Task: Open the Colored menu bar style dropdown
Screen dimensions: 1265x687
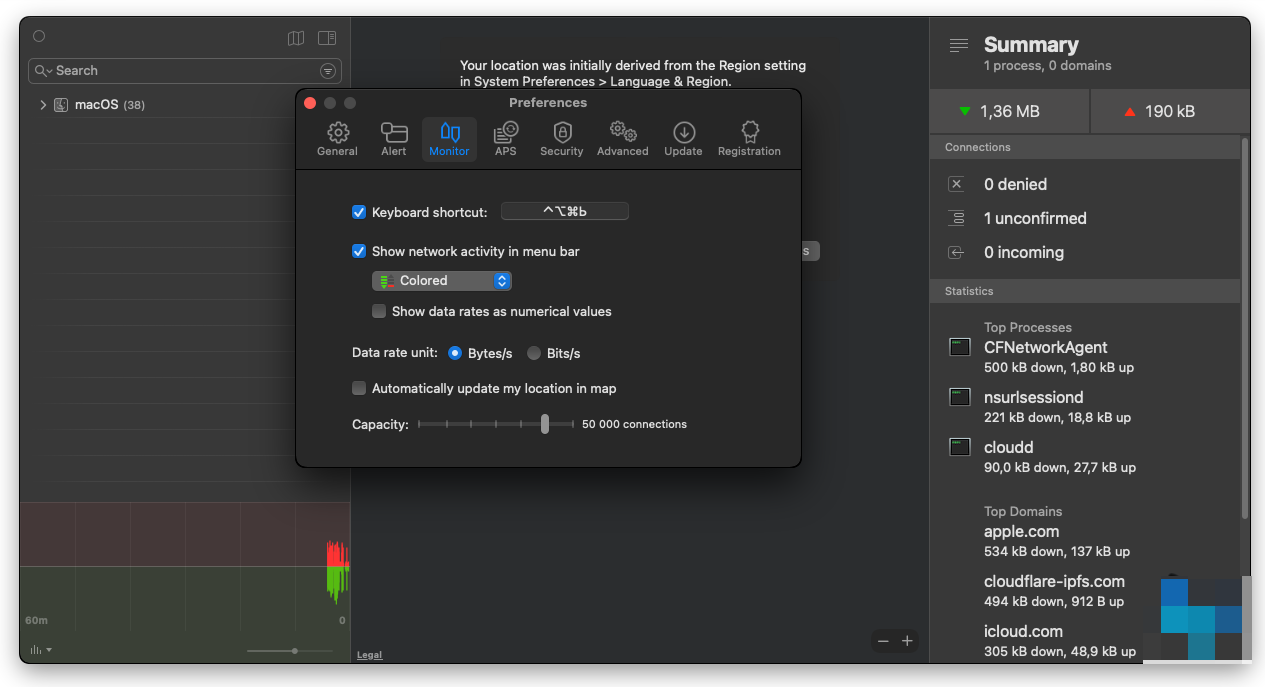Action: 442,281
